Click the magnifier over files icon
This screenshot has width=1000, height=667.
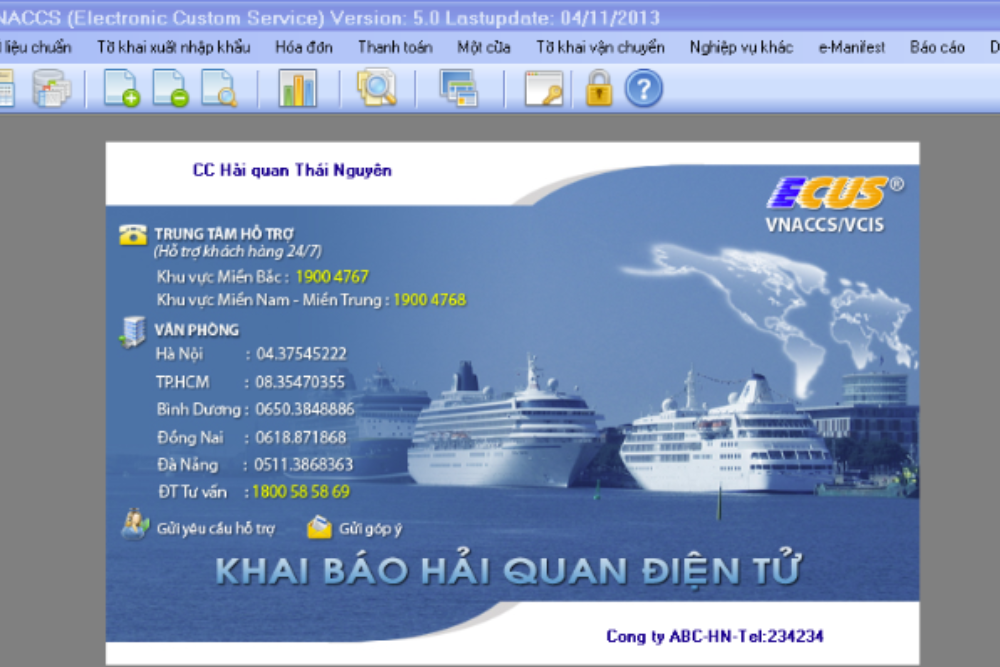pyautogui.click(x=377, y=88)
